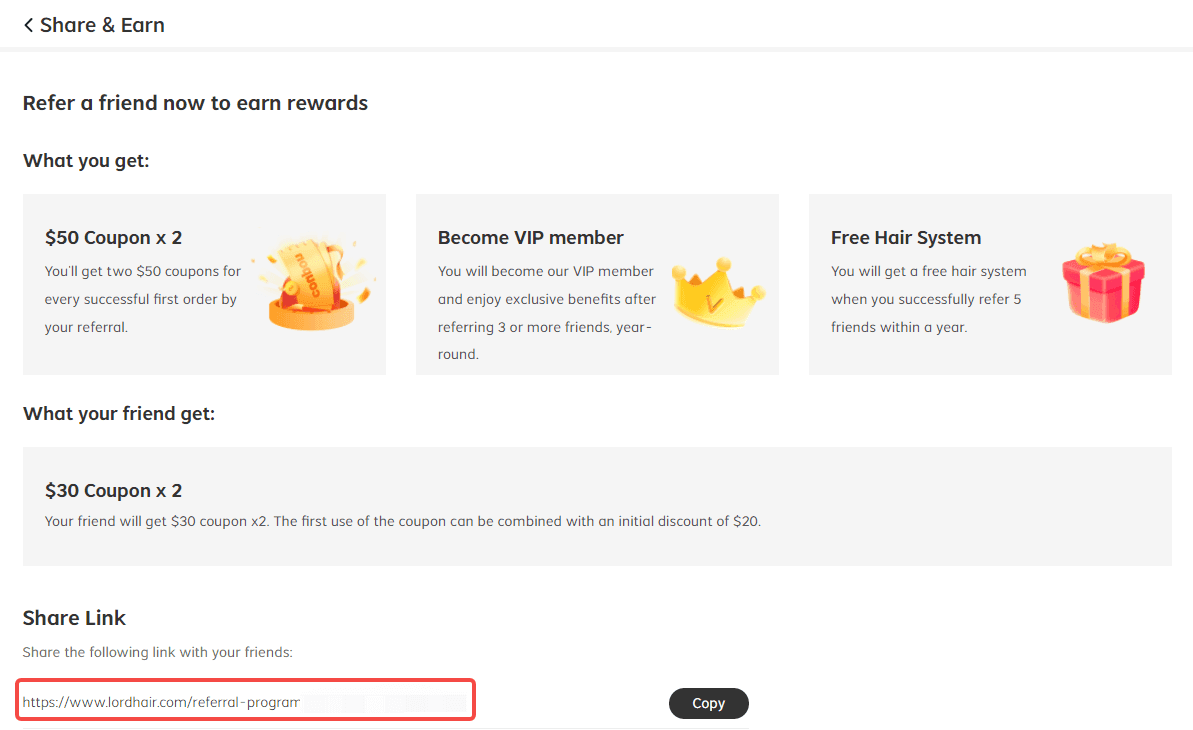
Task: Click the $50 Coupon x 2 card heading
Action: [x=113, y=237]
